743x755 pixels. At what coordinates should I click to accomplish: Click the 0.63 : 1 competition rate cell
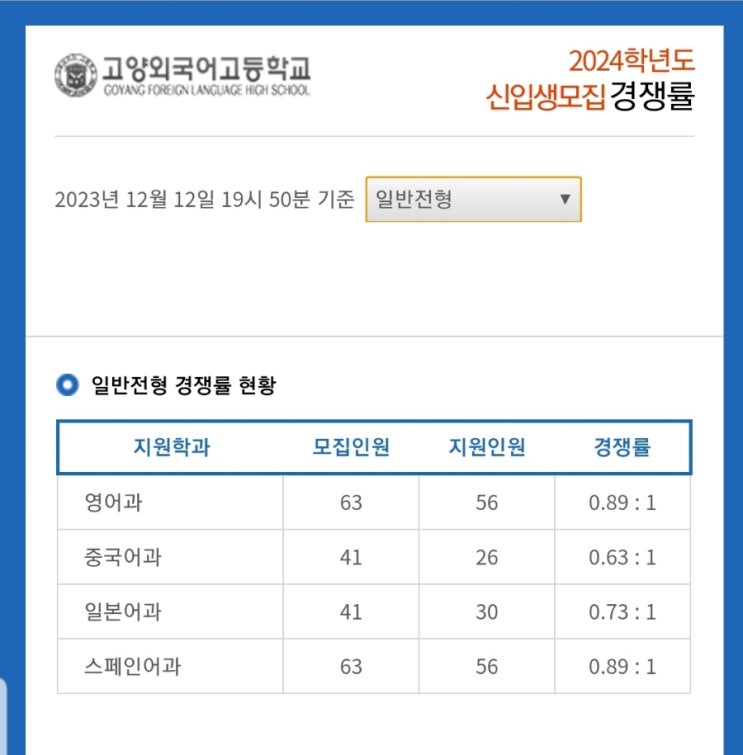622,558
